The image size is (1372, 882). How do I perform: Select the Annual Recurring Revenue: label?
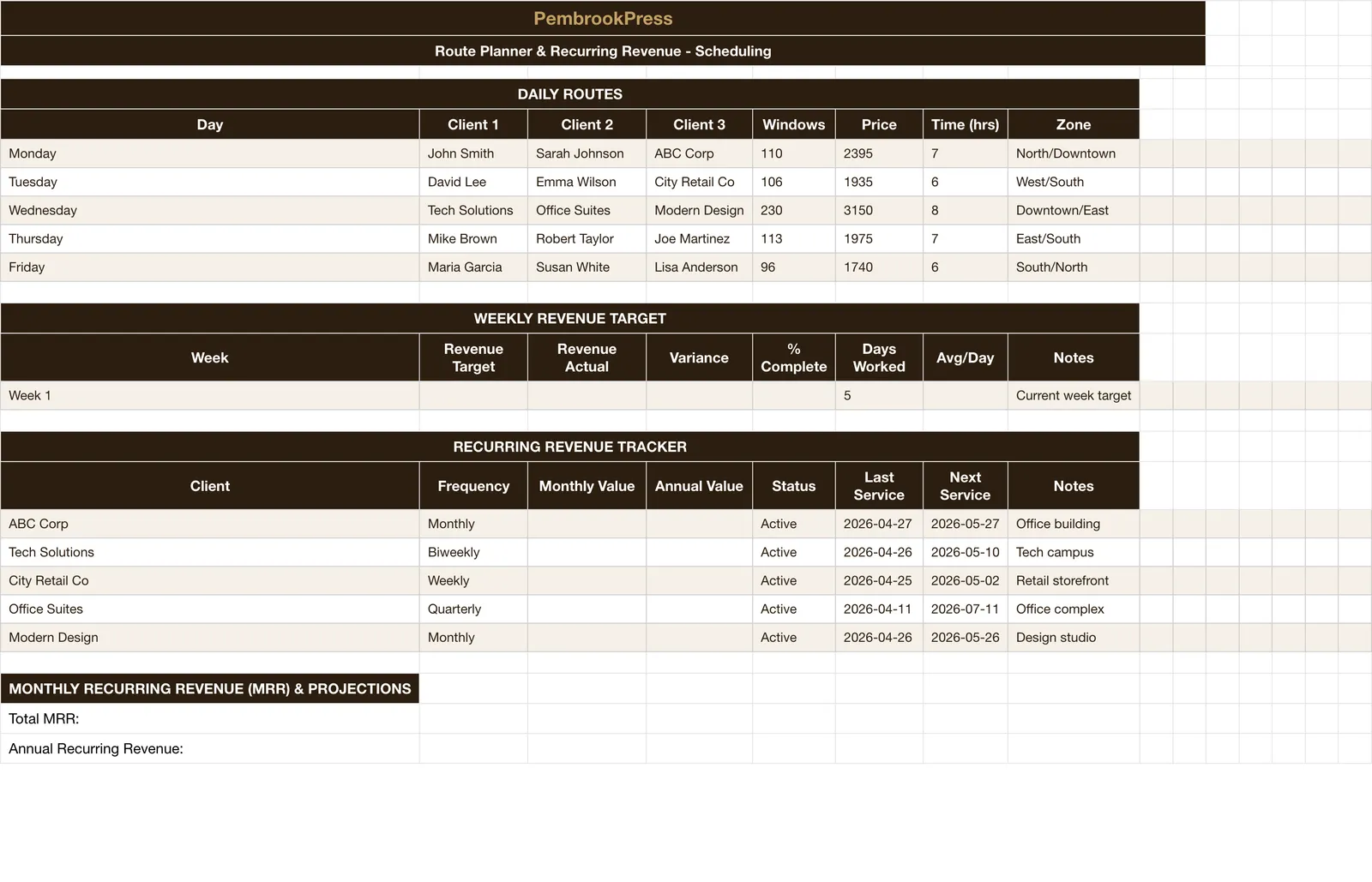coord(210,748)
